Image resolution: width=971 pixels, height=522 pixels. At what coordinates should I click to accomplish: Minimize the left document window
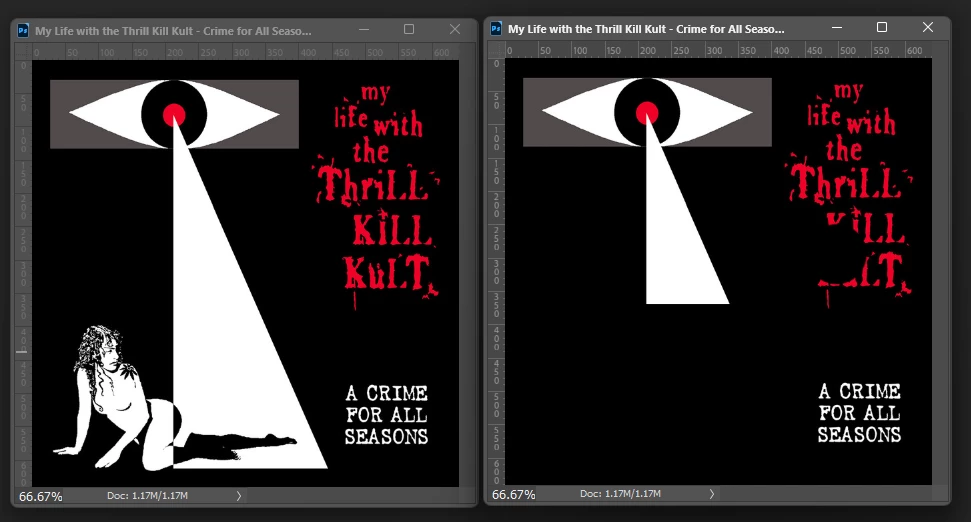coord(364,29)
